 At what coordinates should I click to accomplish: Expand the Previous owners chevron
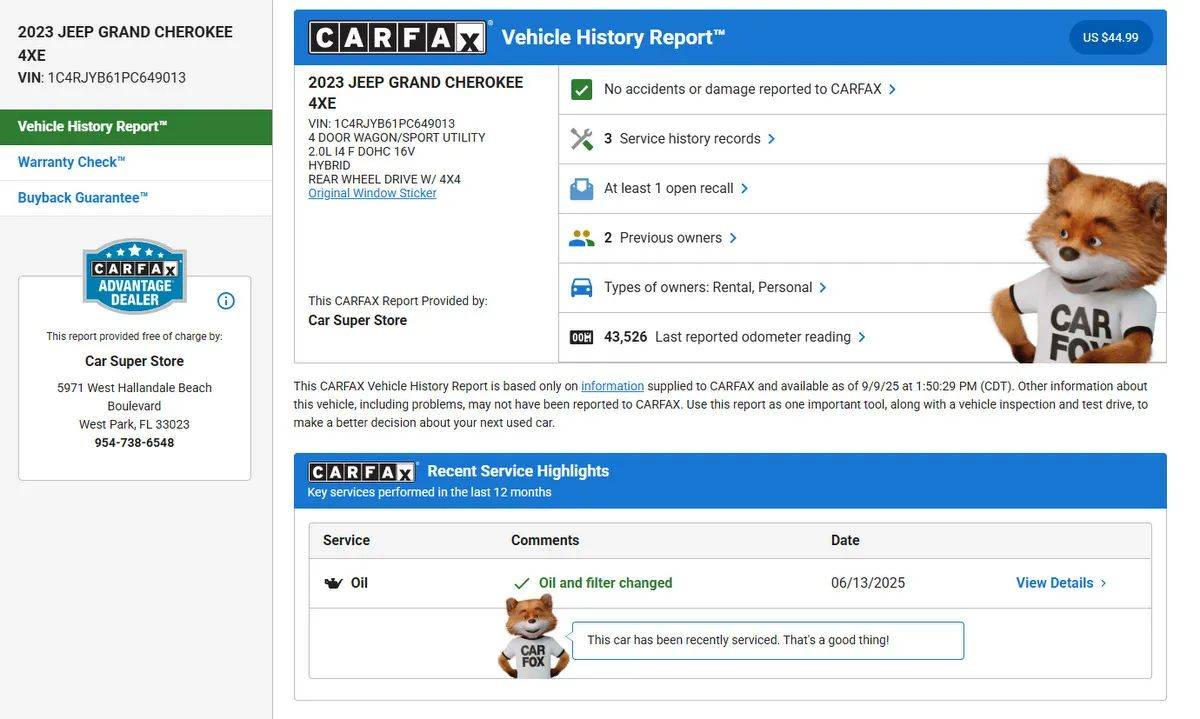click(733, 238)
